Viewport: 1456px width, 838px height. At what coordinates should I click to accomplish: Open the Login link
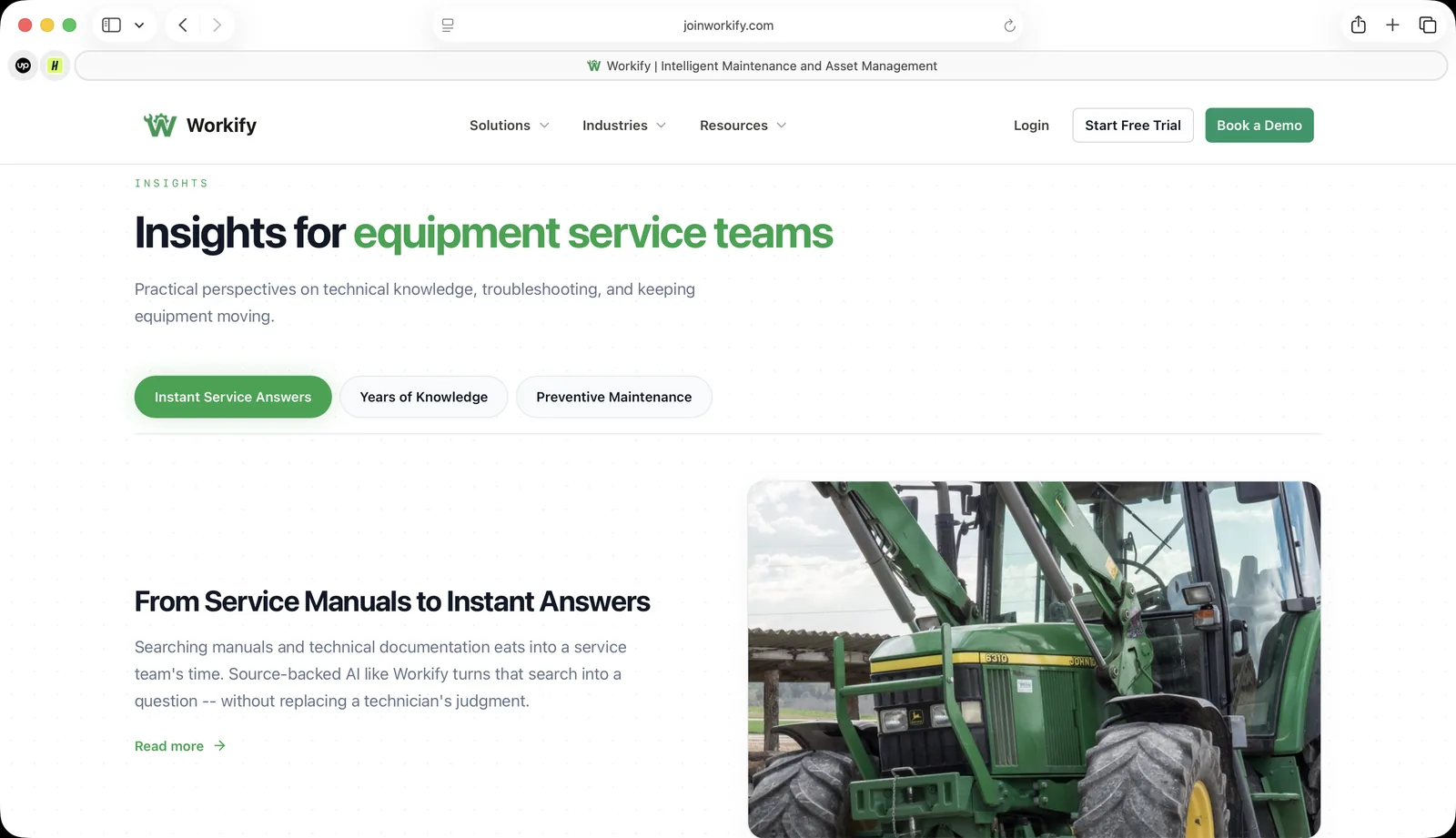click(1031, 126)
